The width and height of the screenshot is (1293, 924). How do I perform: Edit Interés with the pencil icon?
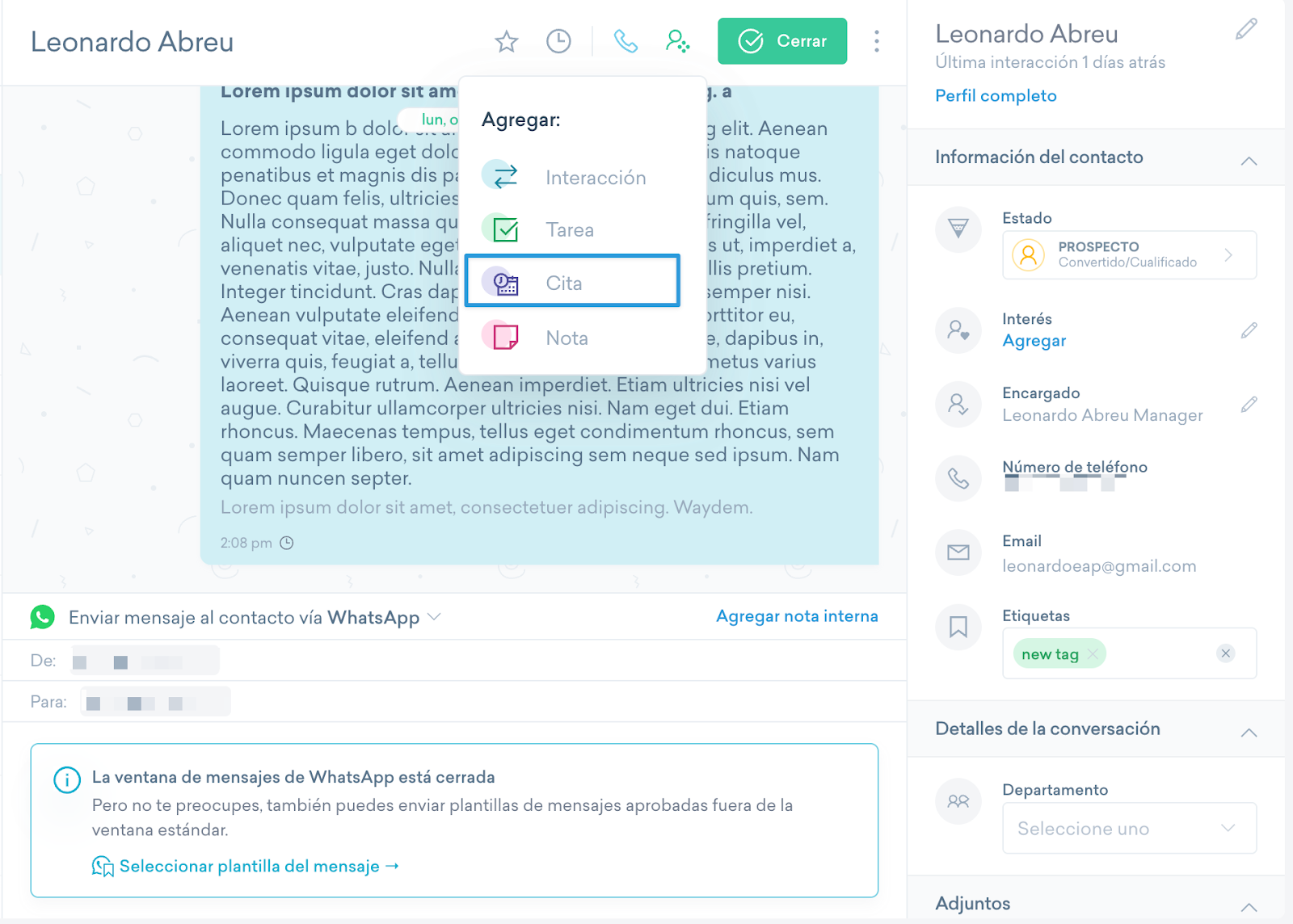[1249, 330]
